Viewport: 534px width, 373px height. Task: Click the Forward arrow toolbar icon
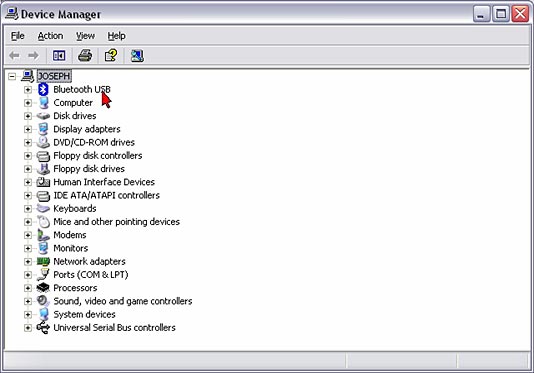click(33, 55)
